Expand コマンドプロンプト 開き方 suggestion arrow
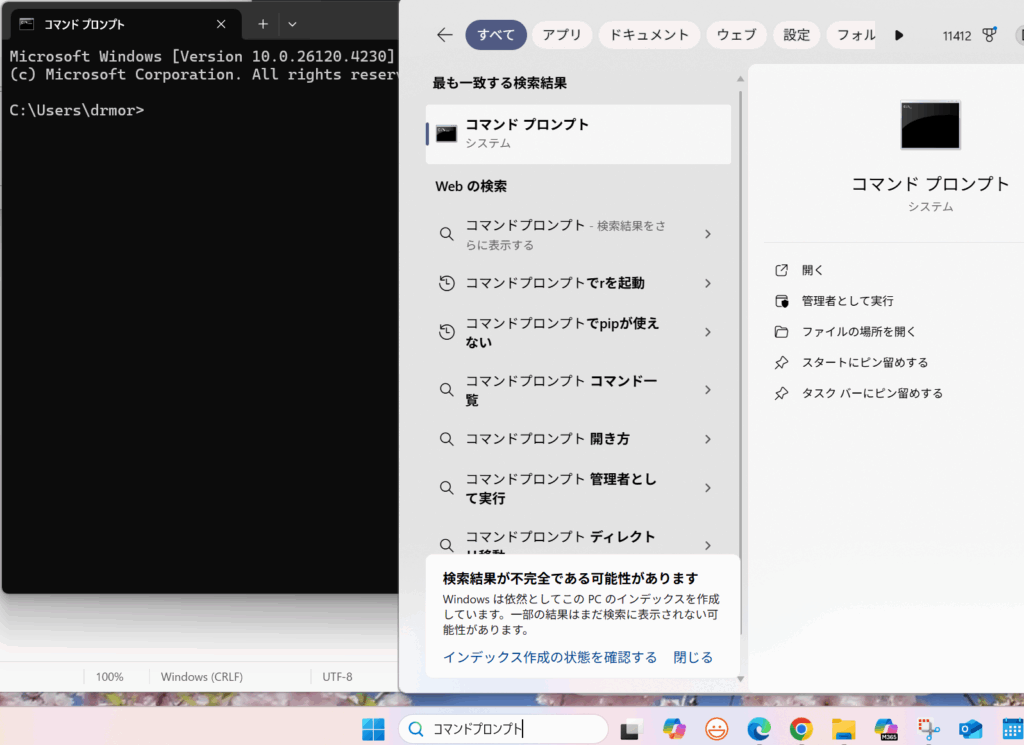Image resolution: width=1024 pixels, height=745 pixels. 708,439
